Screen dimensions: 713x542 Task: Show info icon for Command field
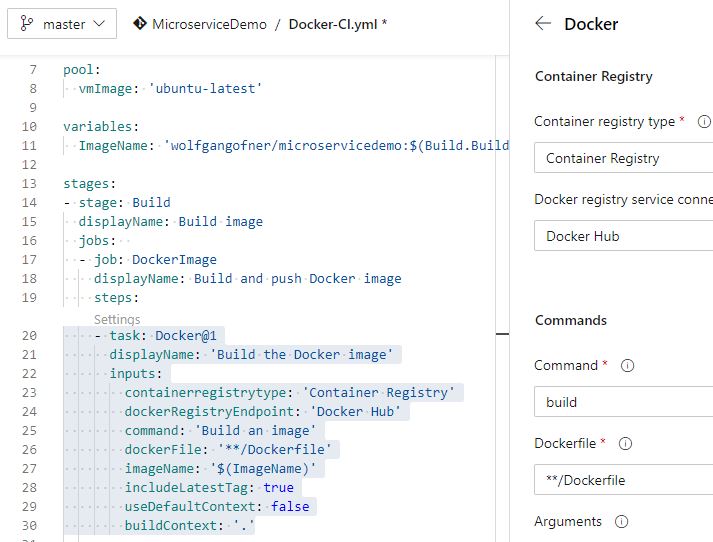628,366
